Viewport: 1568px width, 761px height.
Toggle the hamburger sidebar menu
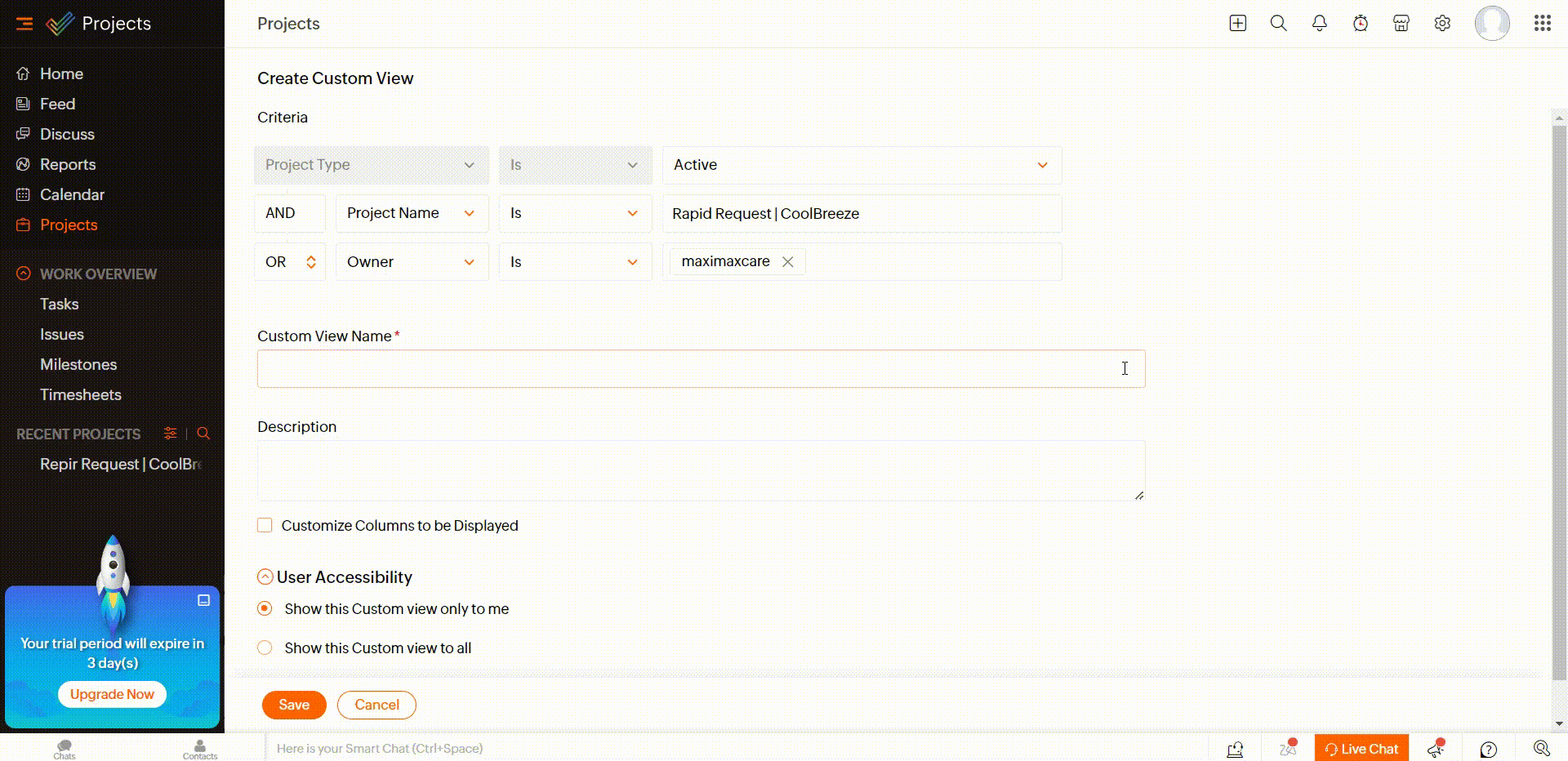[24, 24]
